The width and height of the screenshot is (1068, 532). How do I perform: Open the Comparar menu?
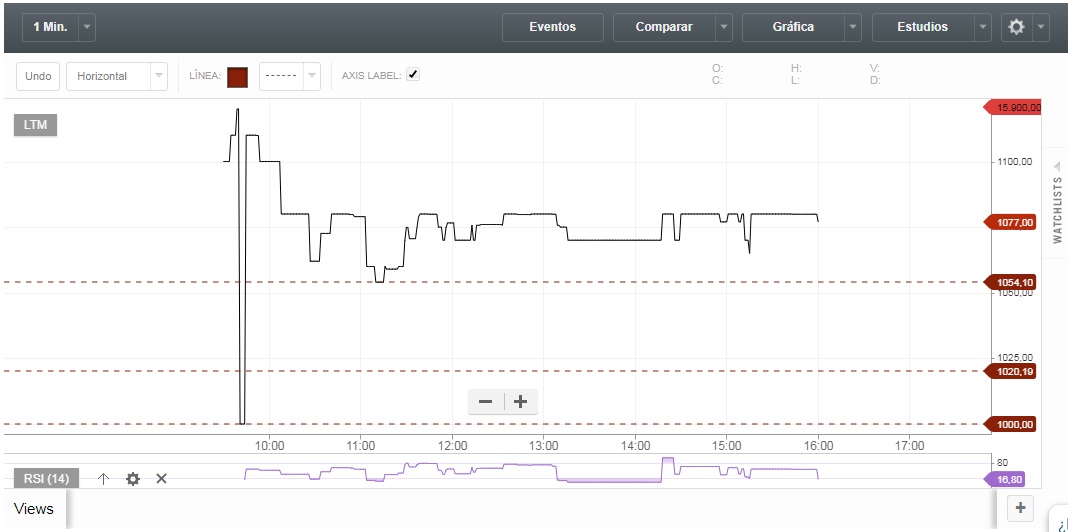664,27
